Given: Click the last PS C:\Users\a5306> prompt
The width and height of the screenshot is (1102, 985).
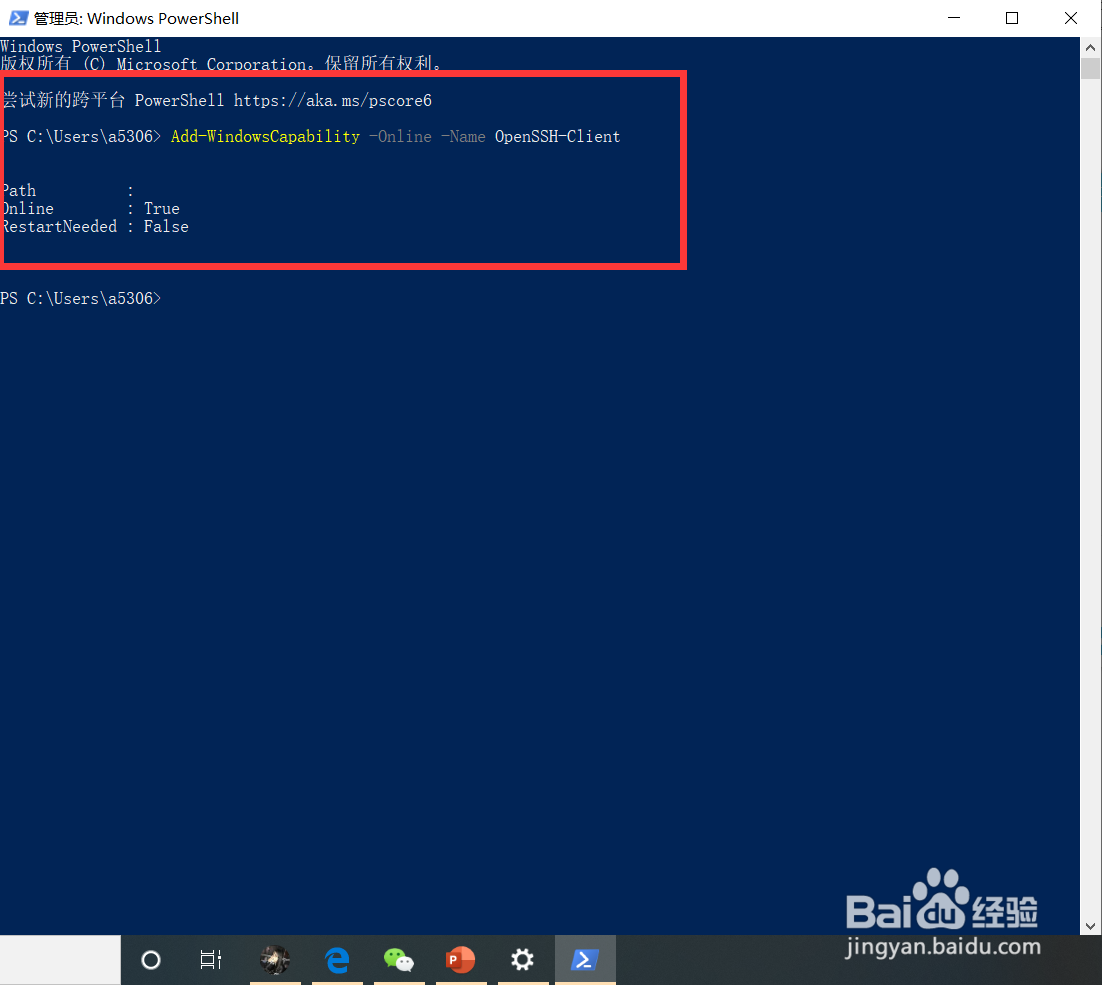Looking at the screenshot, I should tap(81, 299).
